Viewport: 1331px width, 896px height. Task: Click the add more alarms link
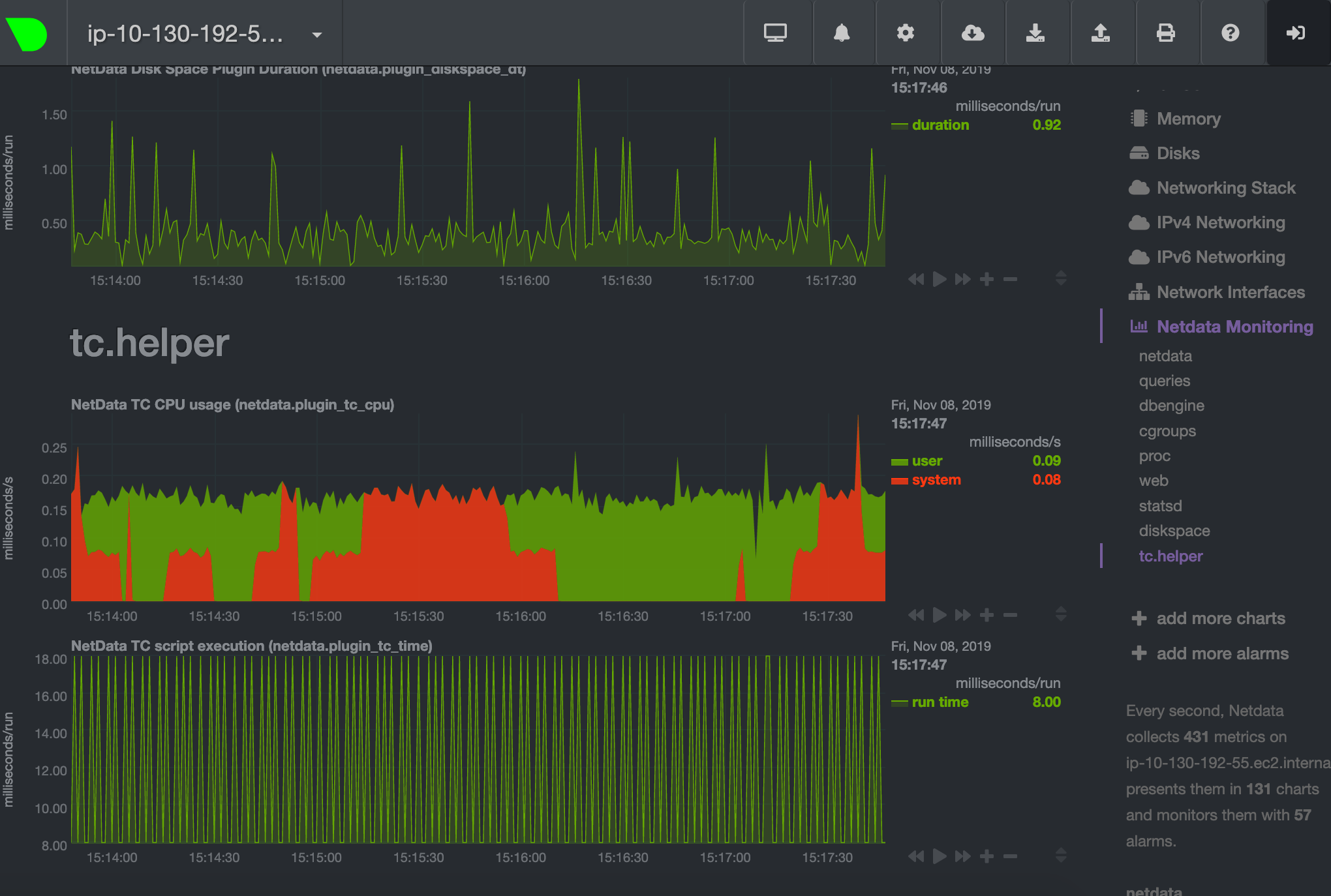tap(1223, 653)
